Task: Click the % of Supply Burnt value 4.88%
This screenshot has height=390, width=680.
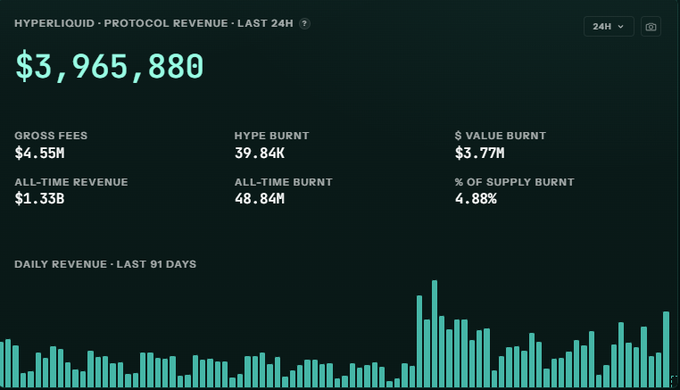Action: pyautogui.click(x=476, y=199)
